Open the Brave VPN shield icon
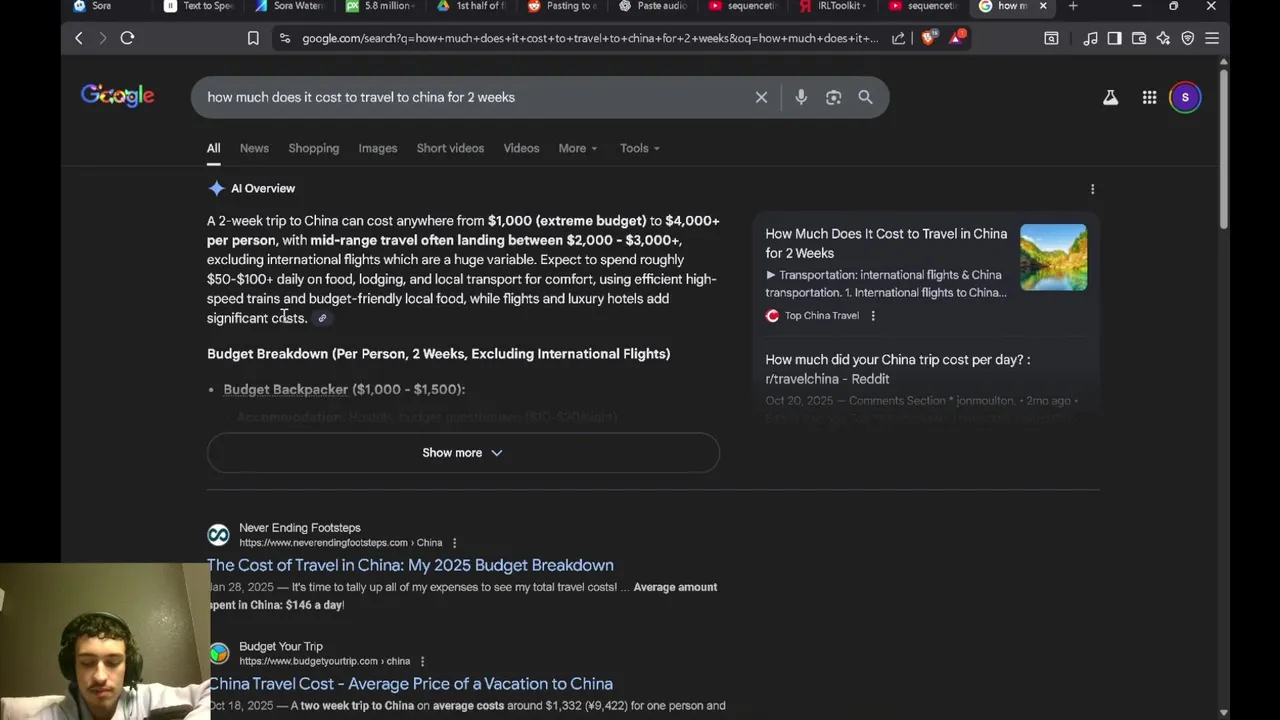 pos(1188,38)
